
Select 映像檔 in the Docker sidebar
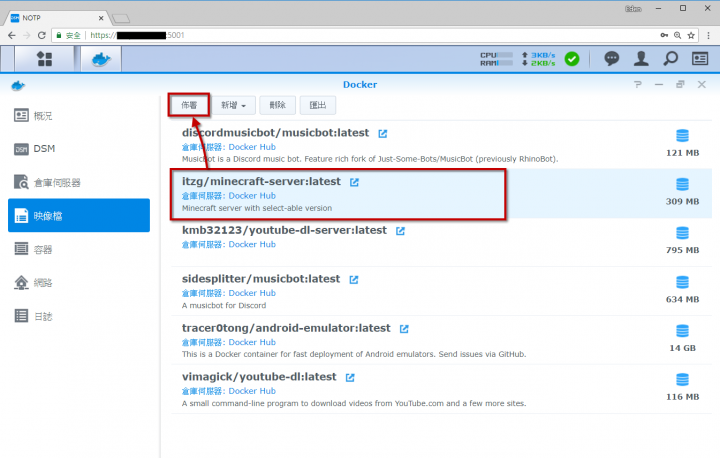(79, 215)
